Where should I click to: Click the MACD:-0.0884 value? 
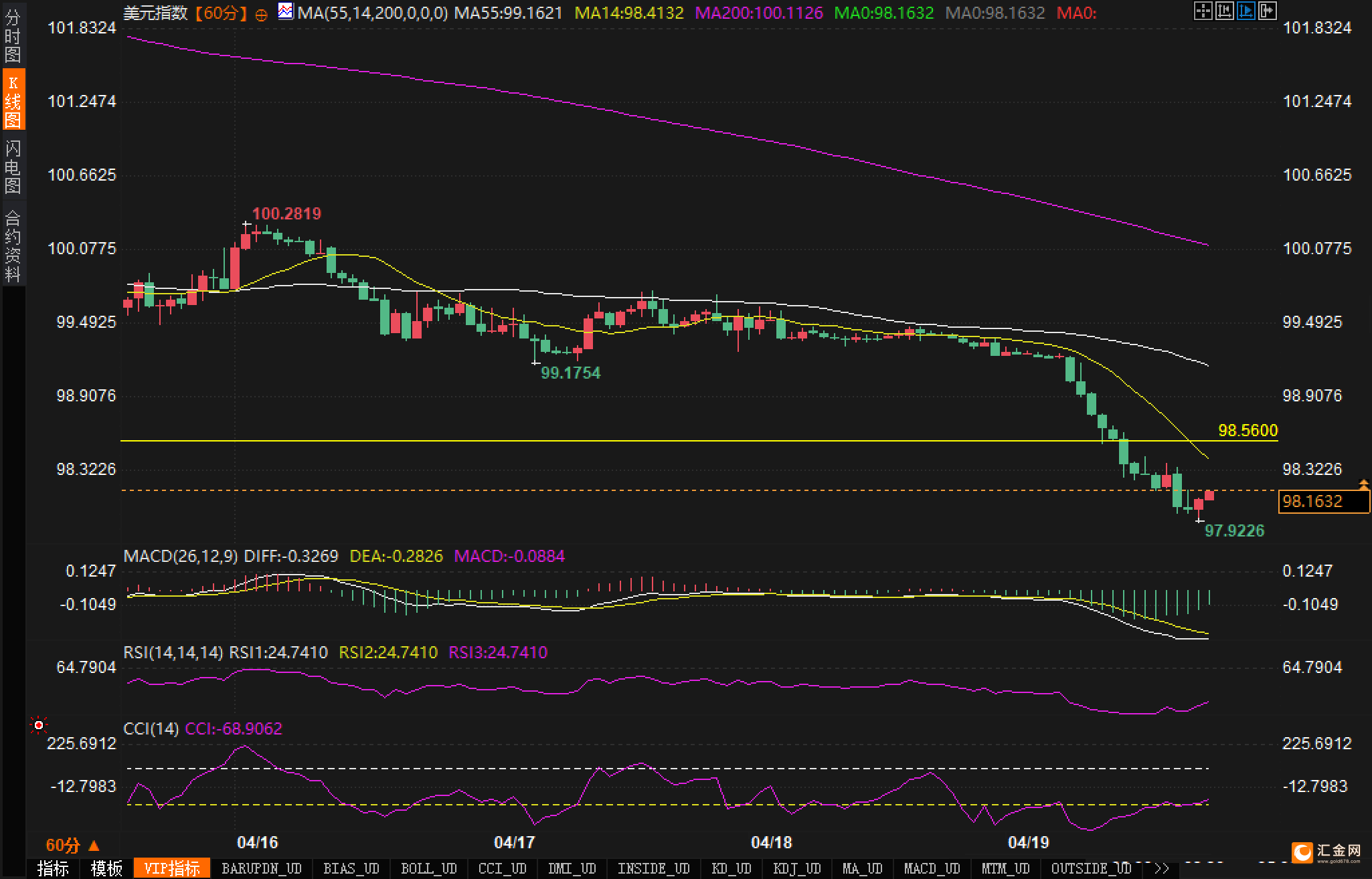tap(509, 556)
